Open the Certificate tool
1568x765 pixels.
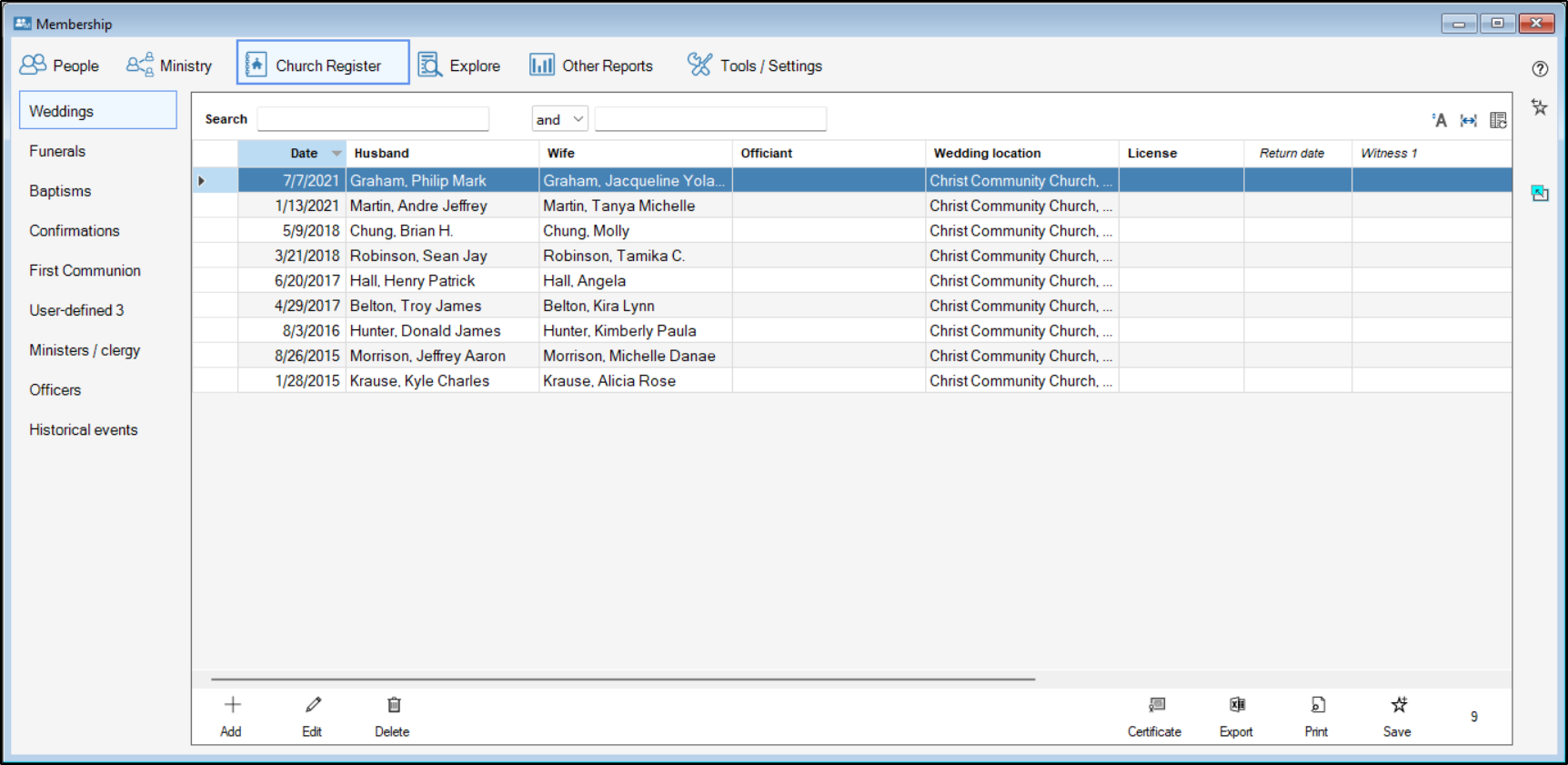[x=1156, y=705]
